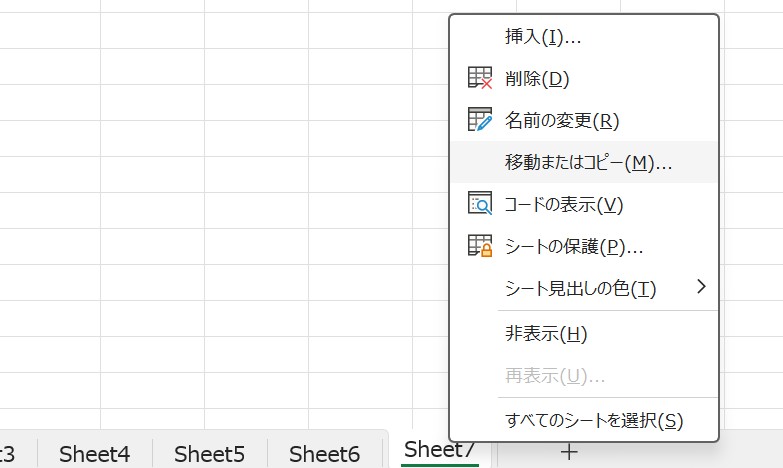783x468 pixels.
Task: Open 移動またはコピー(M)... dialog
Action: tap(588, 163)
